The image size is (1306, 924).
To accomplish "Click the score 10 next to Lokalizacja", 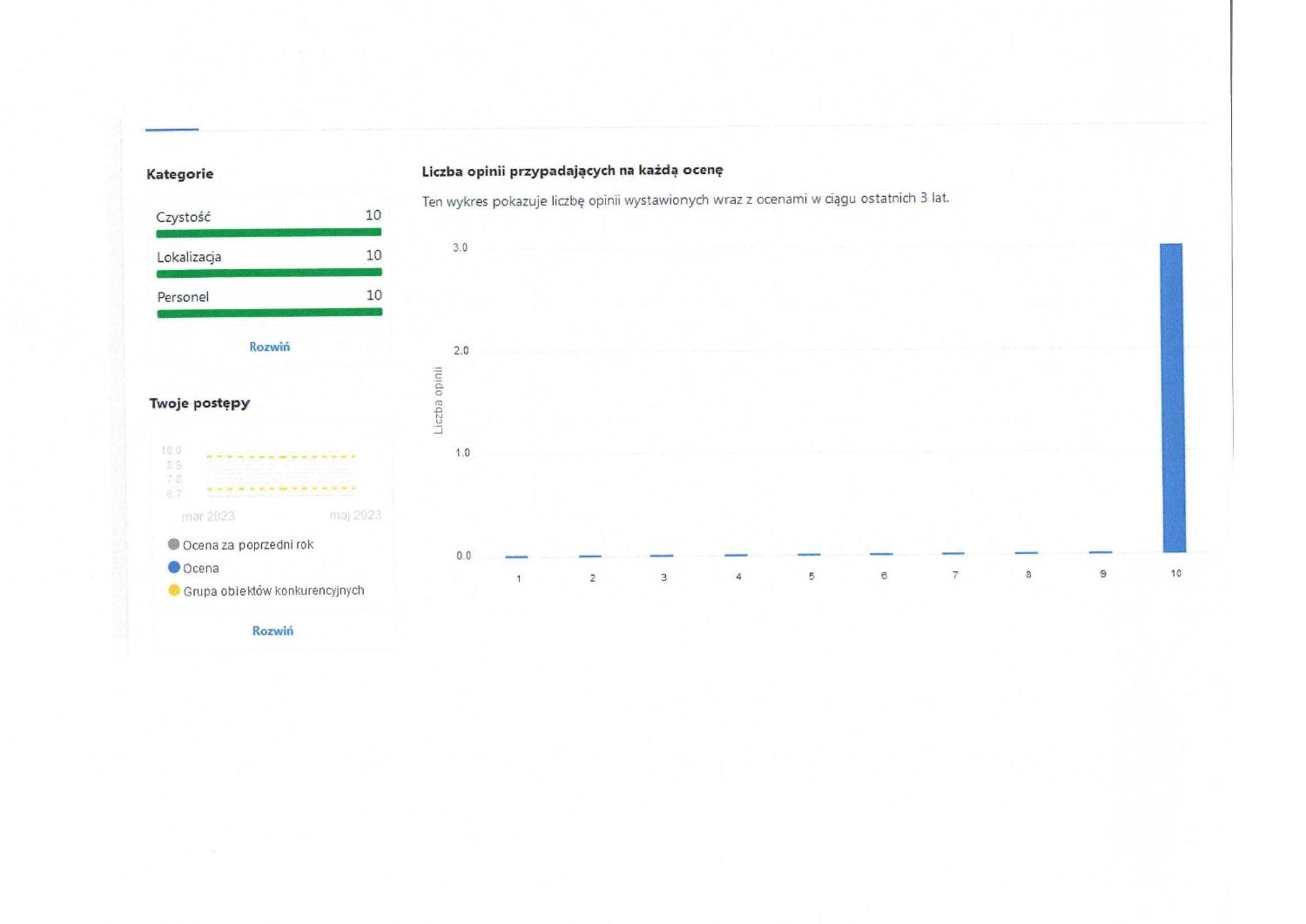I will pyautogui.click(x=374, y=255).
